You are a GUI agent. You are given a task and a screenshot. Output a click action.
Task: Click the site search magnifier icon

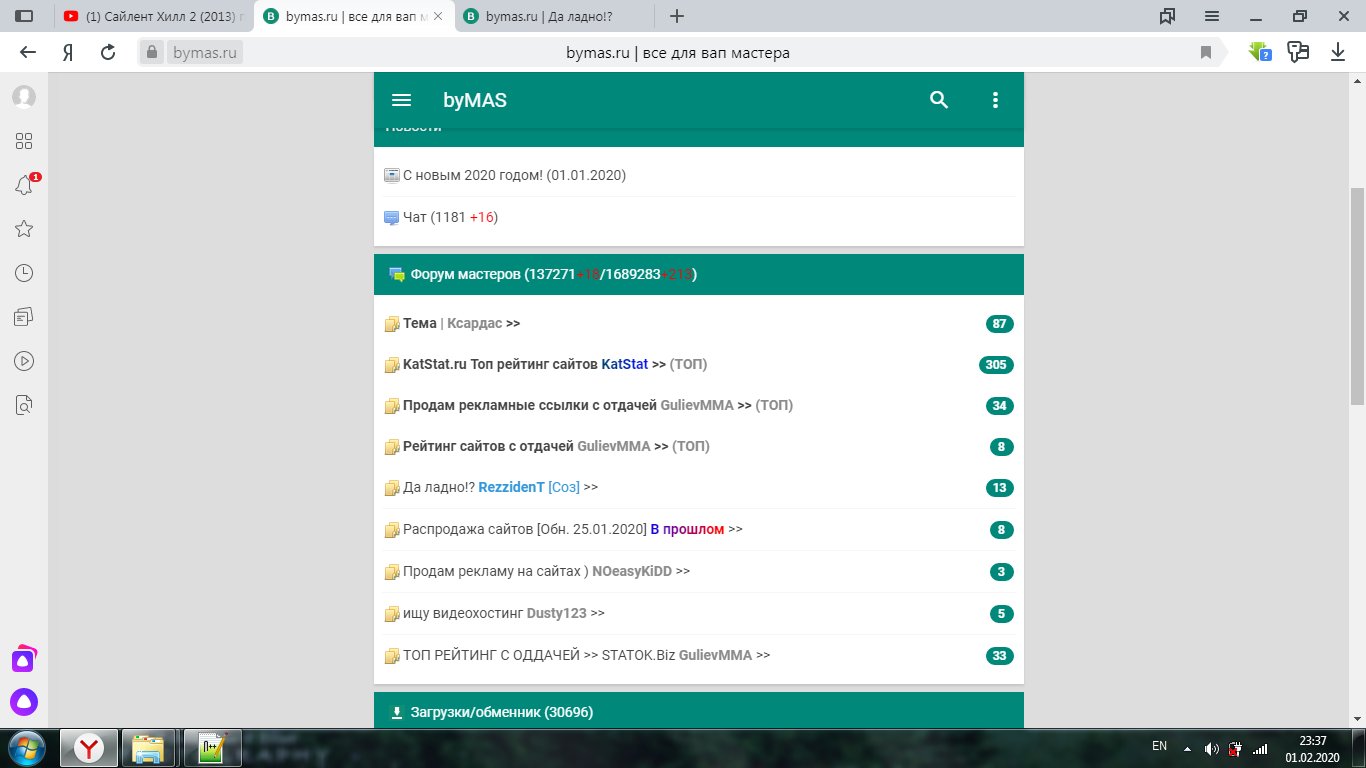pyautogui.click(x=939, y=100)
